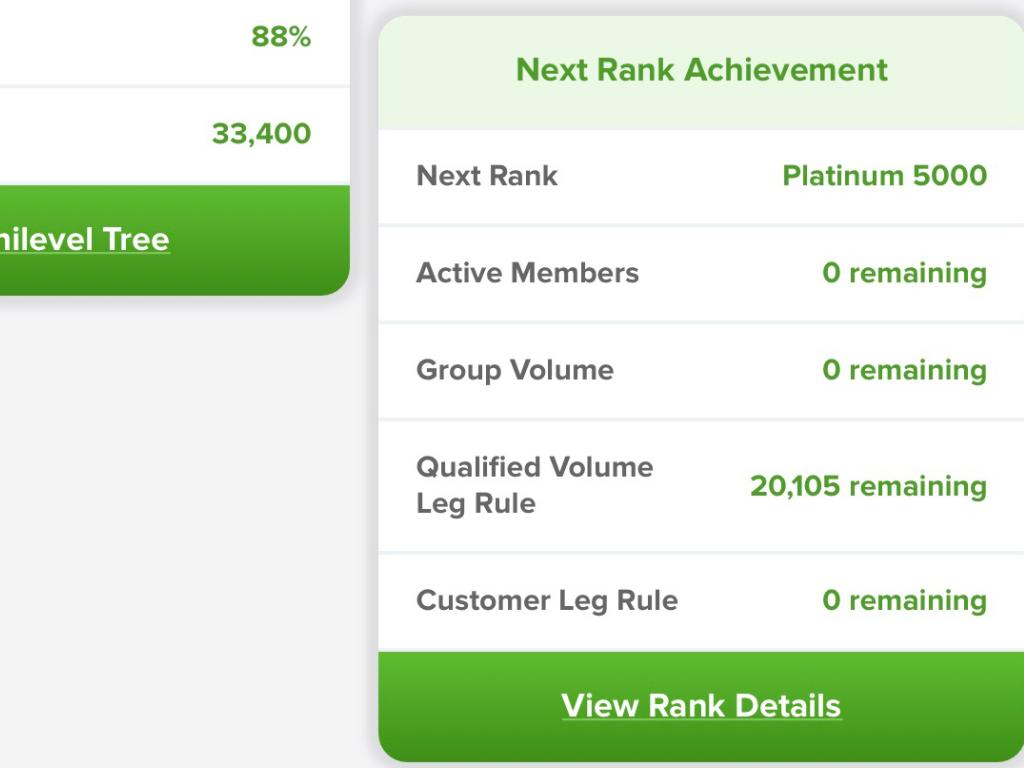Viewport: 1024px width, 768px height.
Task: Click Customer Leg Rule 0 remaining value
Action: coord(904,601)
